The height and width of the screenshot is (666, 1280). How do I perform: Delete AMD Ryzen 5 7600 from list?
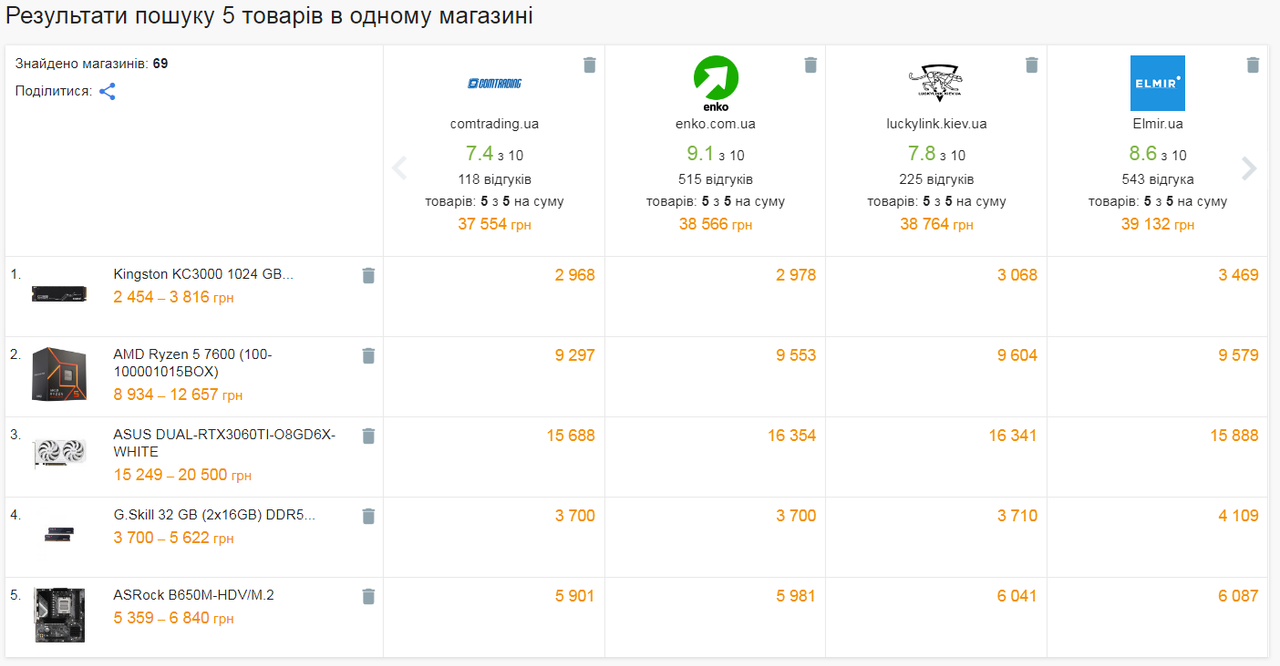[368, 355]
